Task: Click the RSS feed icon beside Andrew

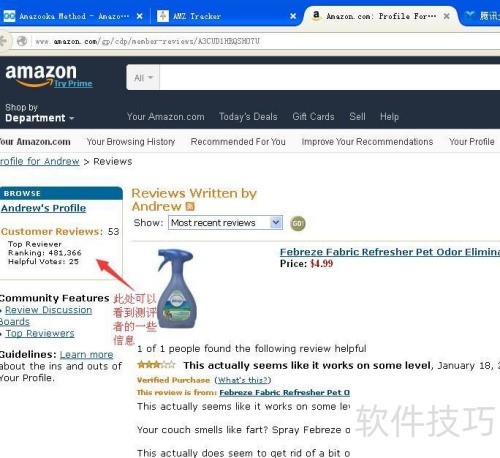Action: pos(190,206)
